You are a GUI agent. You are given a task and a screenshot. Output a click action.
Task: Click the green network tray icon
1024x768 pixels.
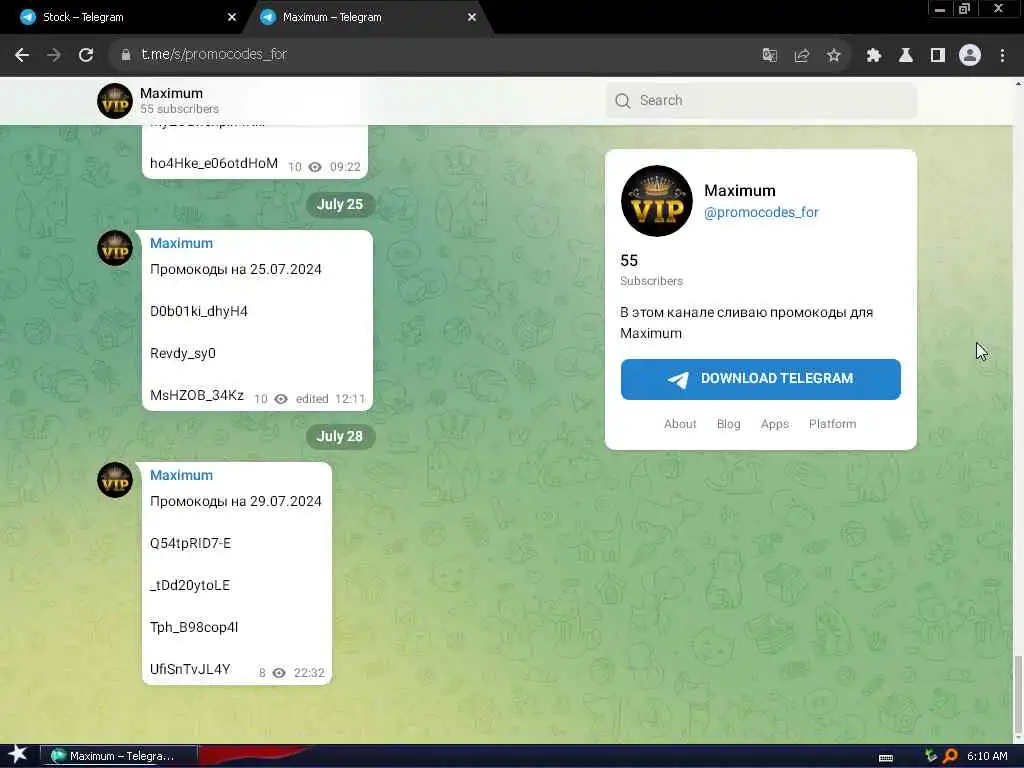pyautogui.click(x=931, y=756)
